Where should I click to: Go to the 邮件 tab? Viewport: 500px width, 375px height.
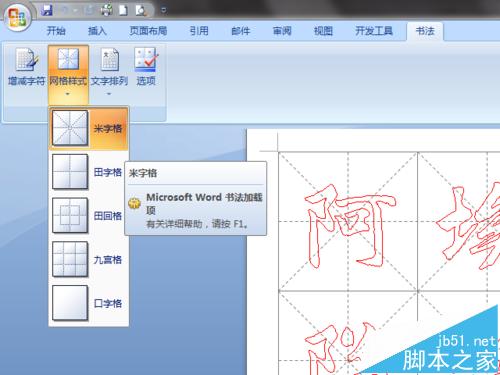tap(240, 31)
